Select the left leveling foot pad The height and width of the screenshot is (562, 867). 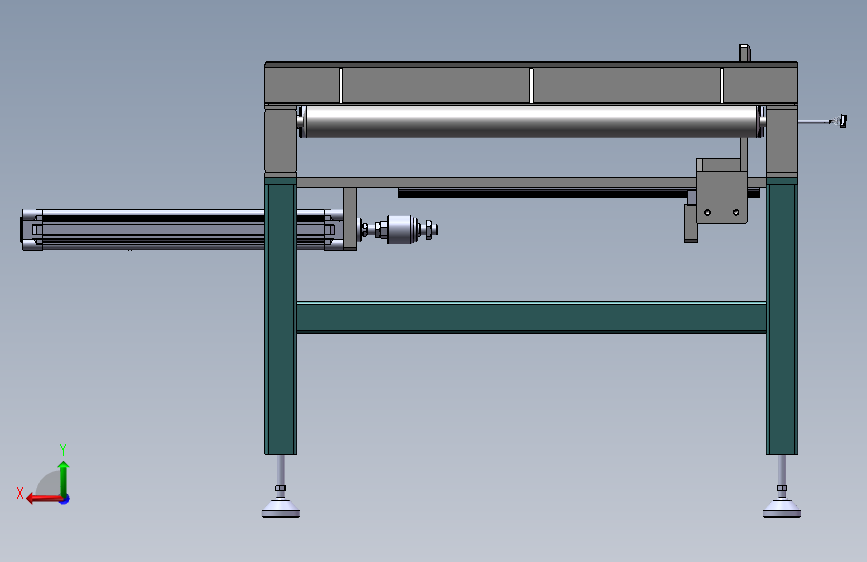click(x=281, y=508)
